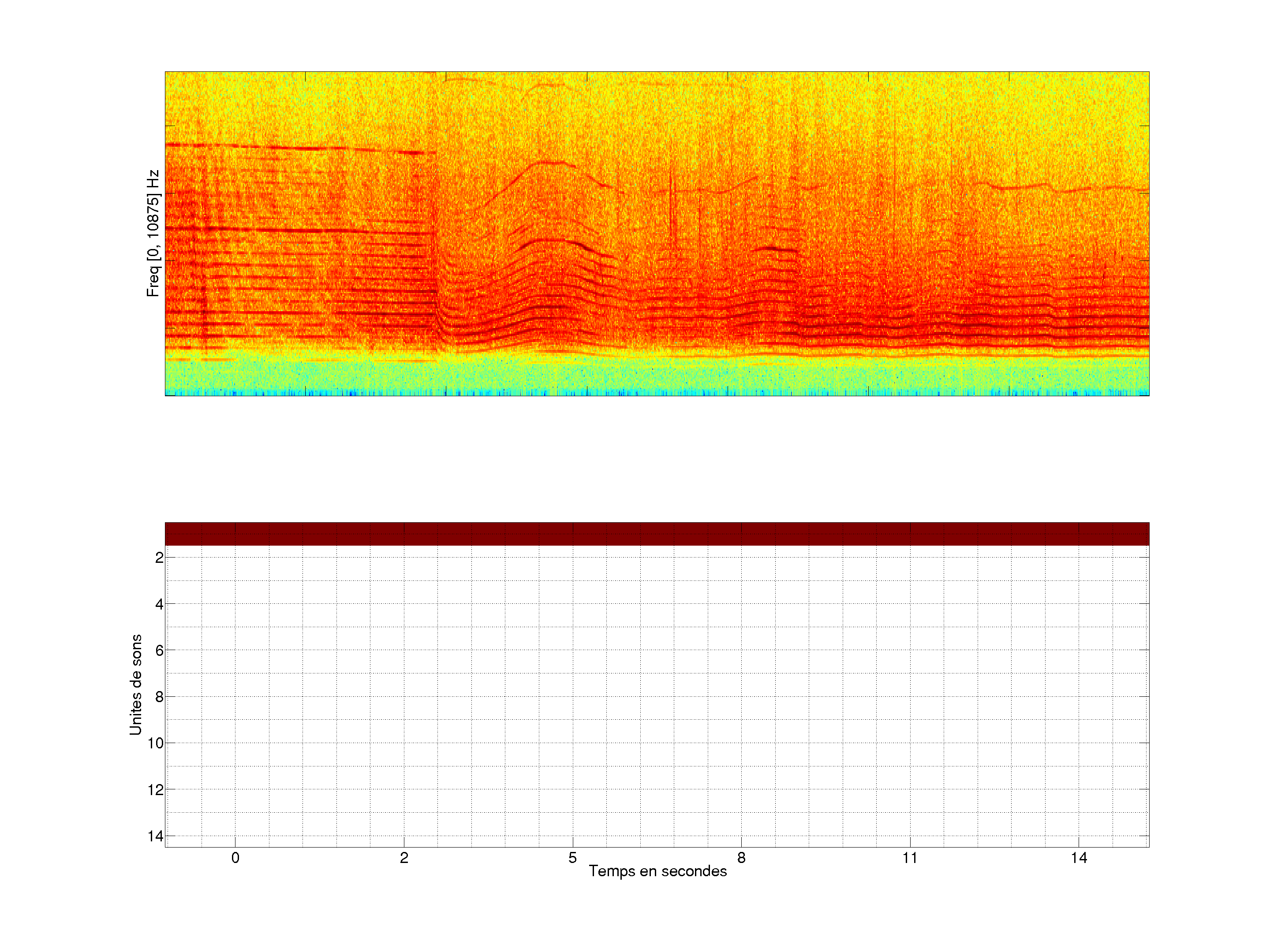Click y-axis tick label 4 of lower plot

[x=159, y=604]
